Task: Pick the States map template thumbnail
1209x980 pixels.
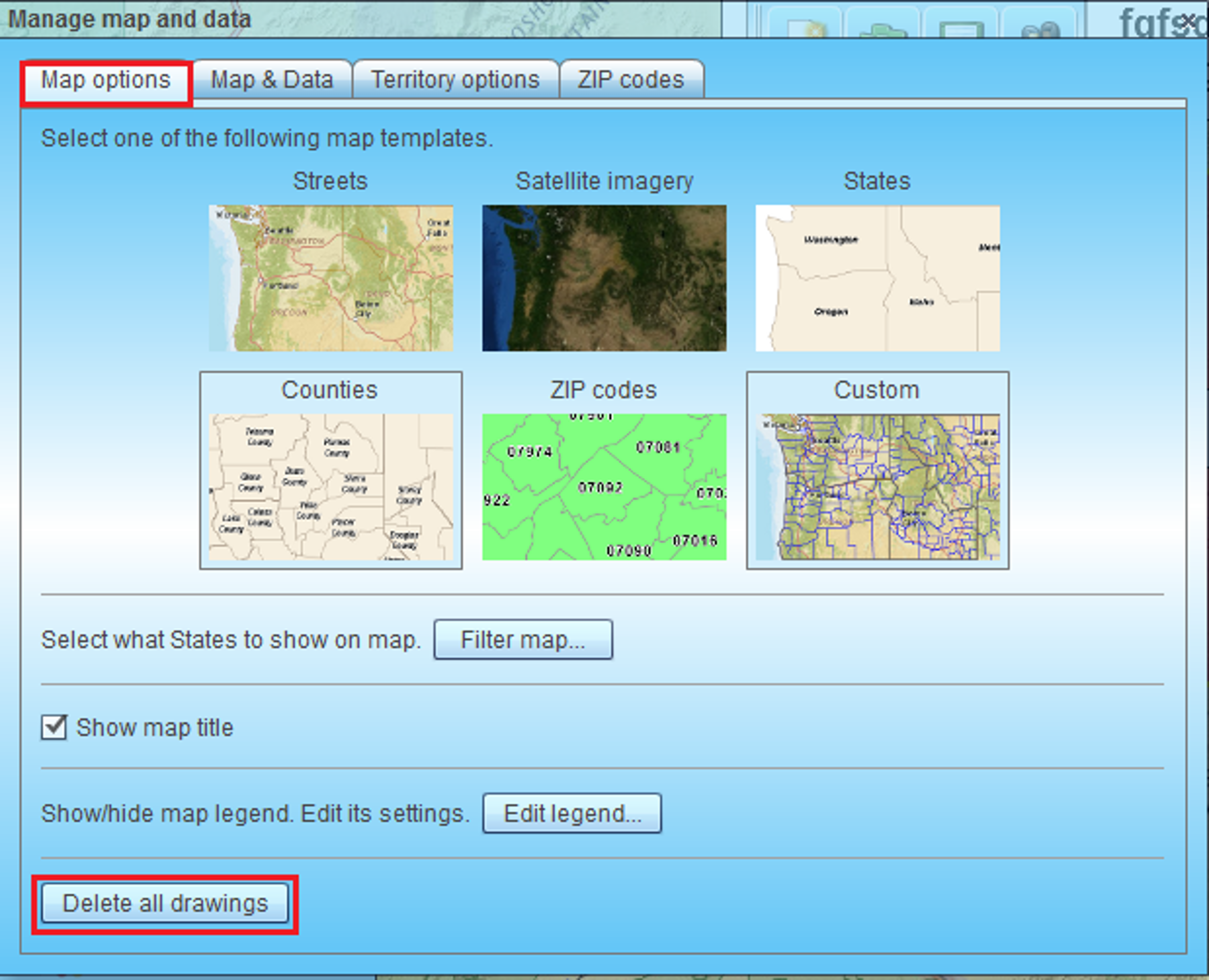Action: (x=877, y=278)
